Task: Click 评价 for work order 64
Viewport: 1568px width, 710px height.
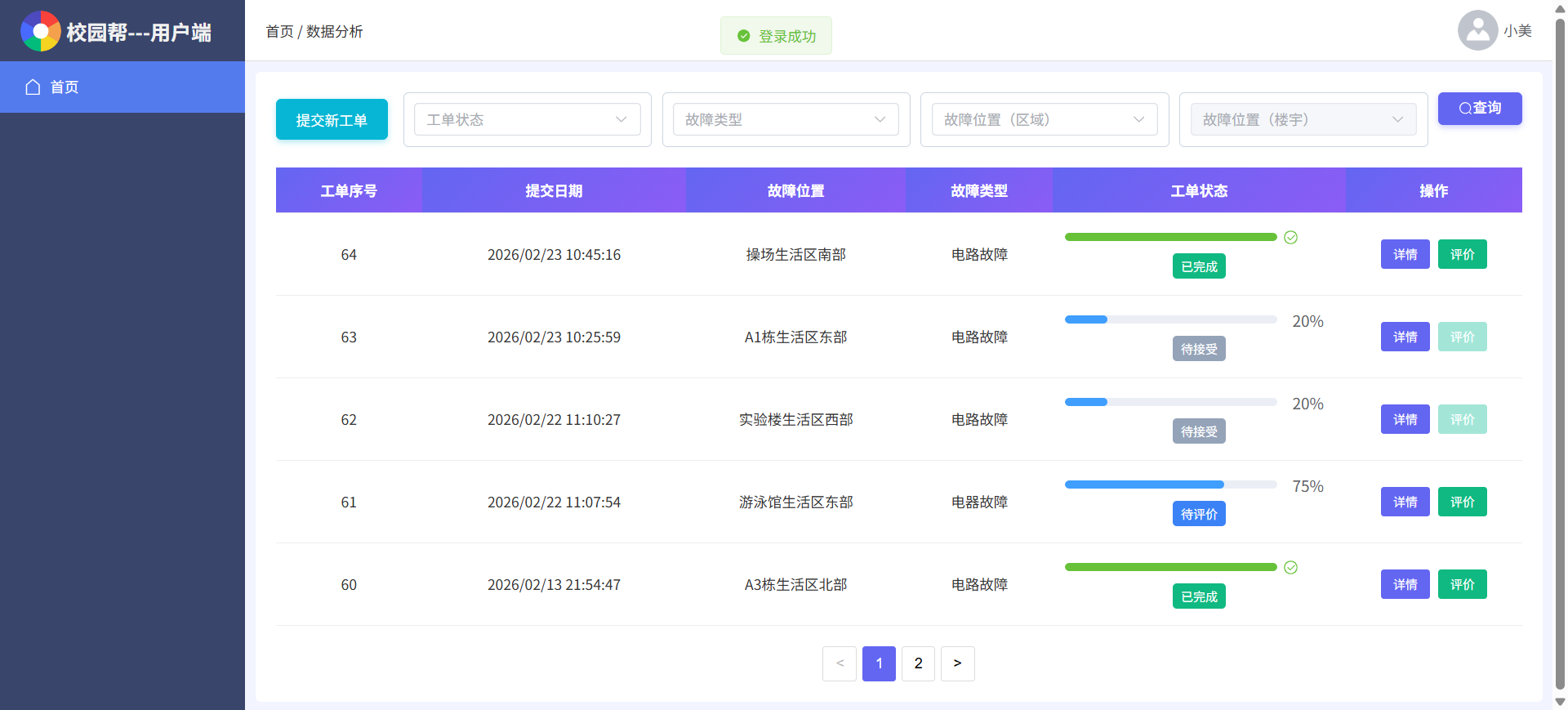Action: [x=1463, y=254]
